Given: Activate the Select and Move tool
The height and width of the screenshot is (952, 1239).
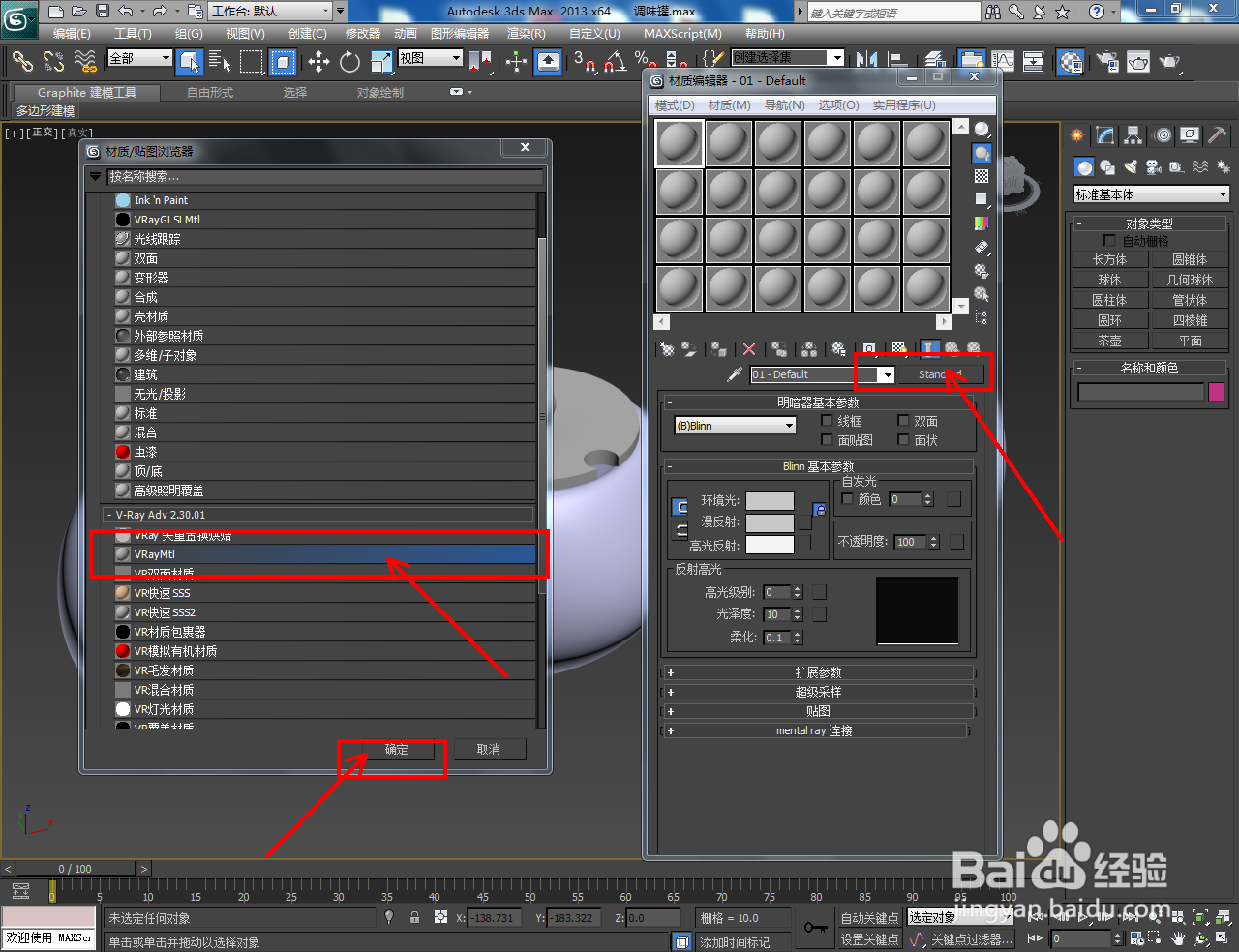Looking at the screenshot, I should tap(318, 62).
